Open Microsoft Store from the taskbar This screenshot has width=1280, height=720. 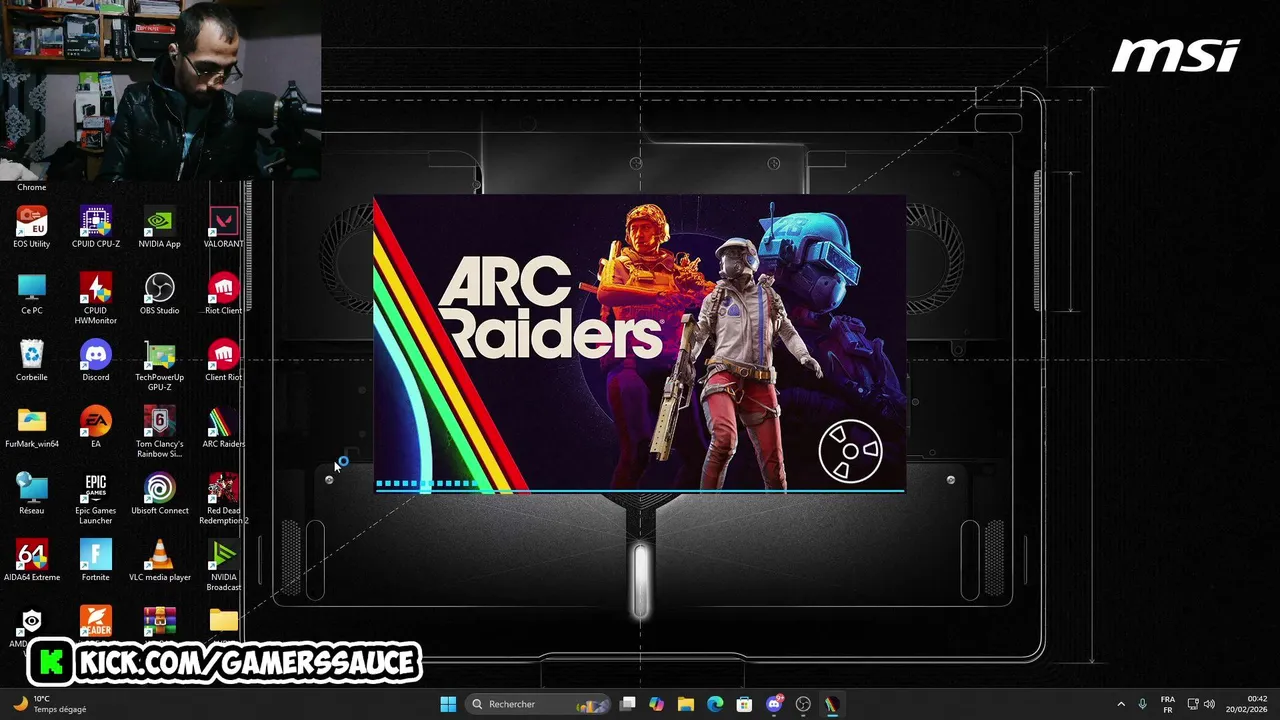coord(744,704)
